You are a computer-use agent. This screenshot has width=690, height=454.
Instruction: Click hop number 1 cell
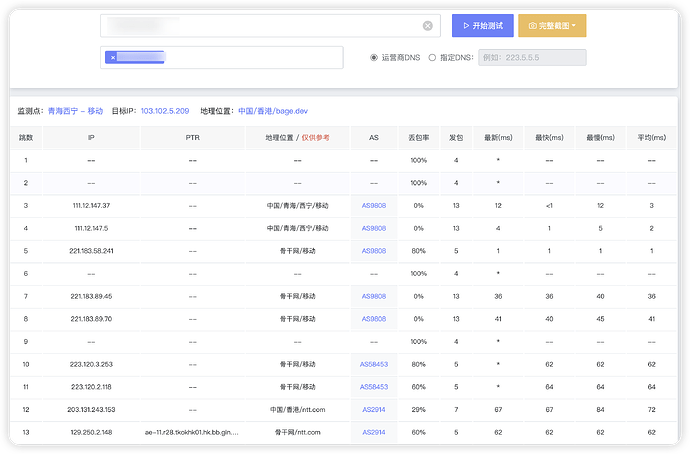(x=26, y=160)
